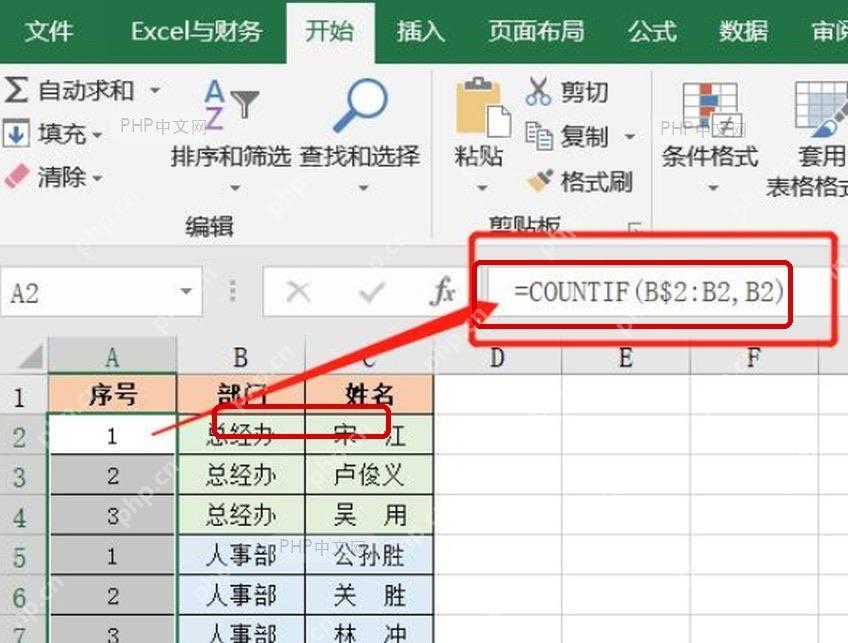Click the Select All corner triangle
The image size is (848, 643).
[30, 357]
